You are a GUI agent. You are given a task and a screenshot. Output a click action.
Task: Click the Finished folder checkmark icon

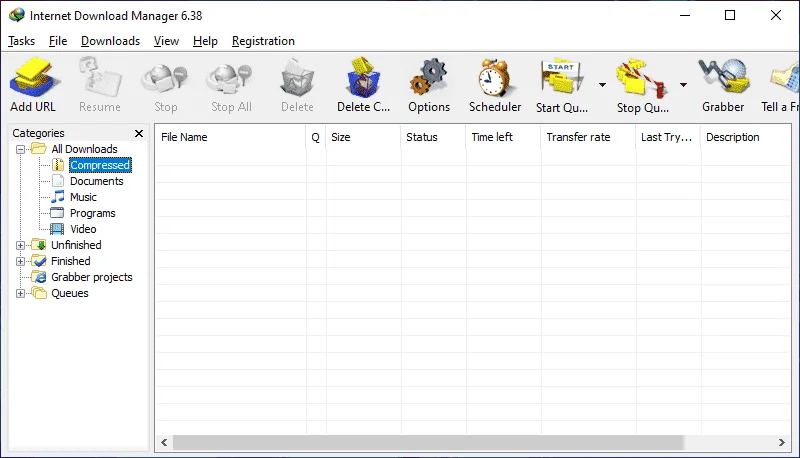click(39, 261)
